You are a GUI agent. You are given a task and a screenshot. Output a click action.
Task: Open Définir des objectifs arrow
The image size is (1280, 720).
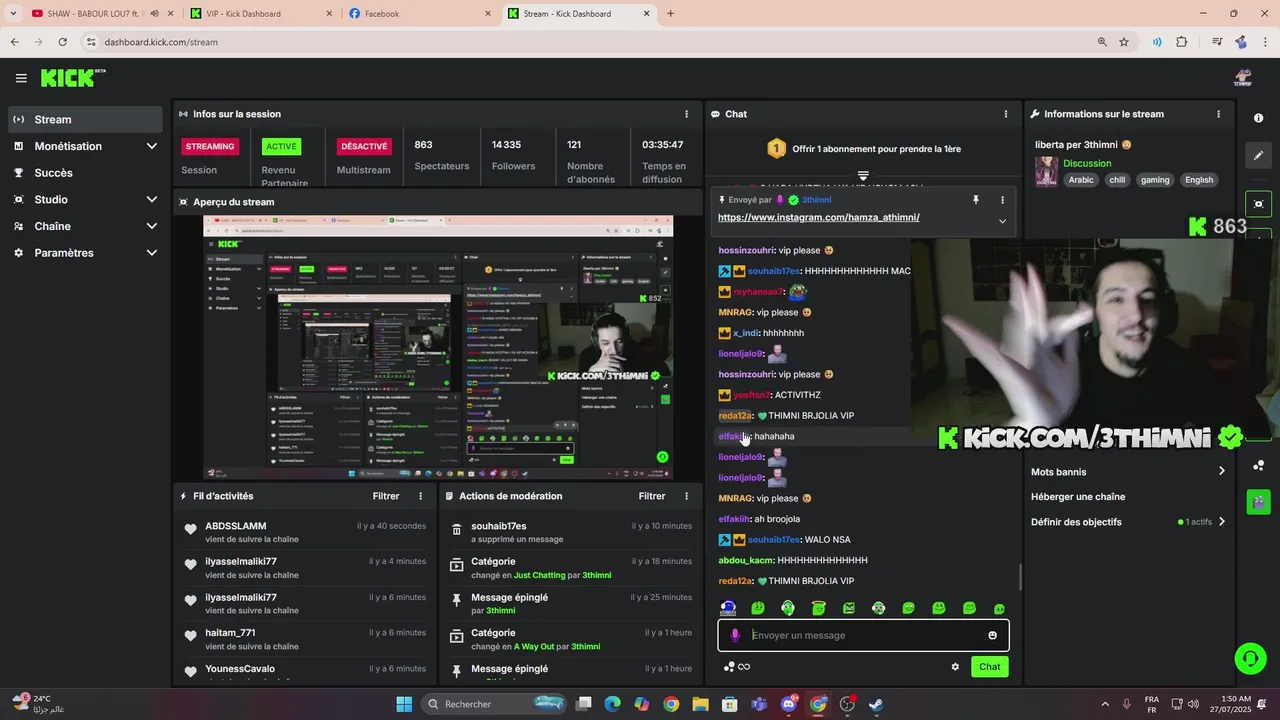(1221, 521)
